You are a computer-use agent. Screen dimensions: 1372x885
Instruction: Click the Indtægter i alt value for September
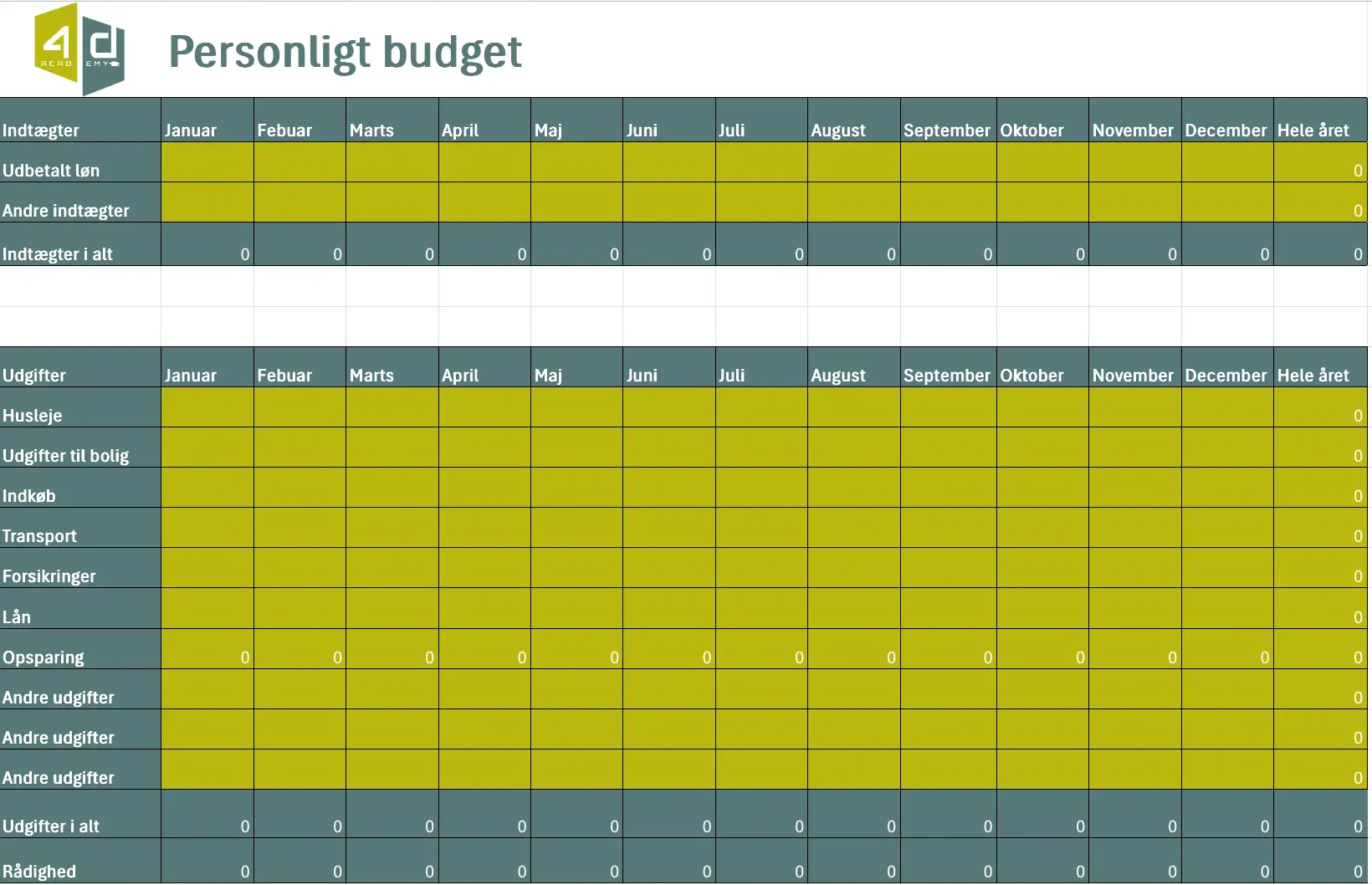[x=949, y=245]
